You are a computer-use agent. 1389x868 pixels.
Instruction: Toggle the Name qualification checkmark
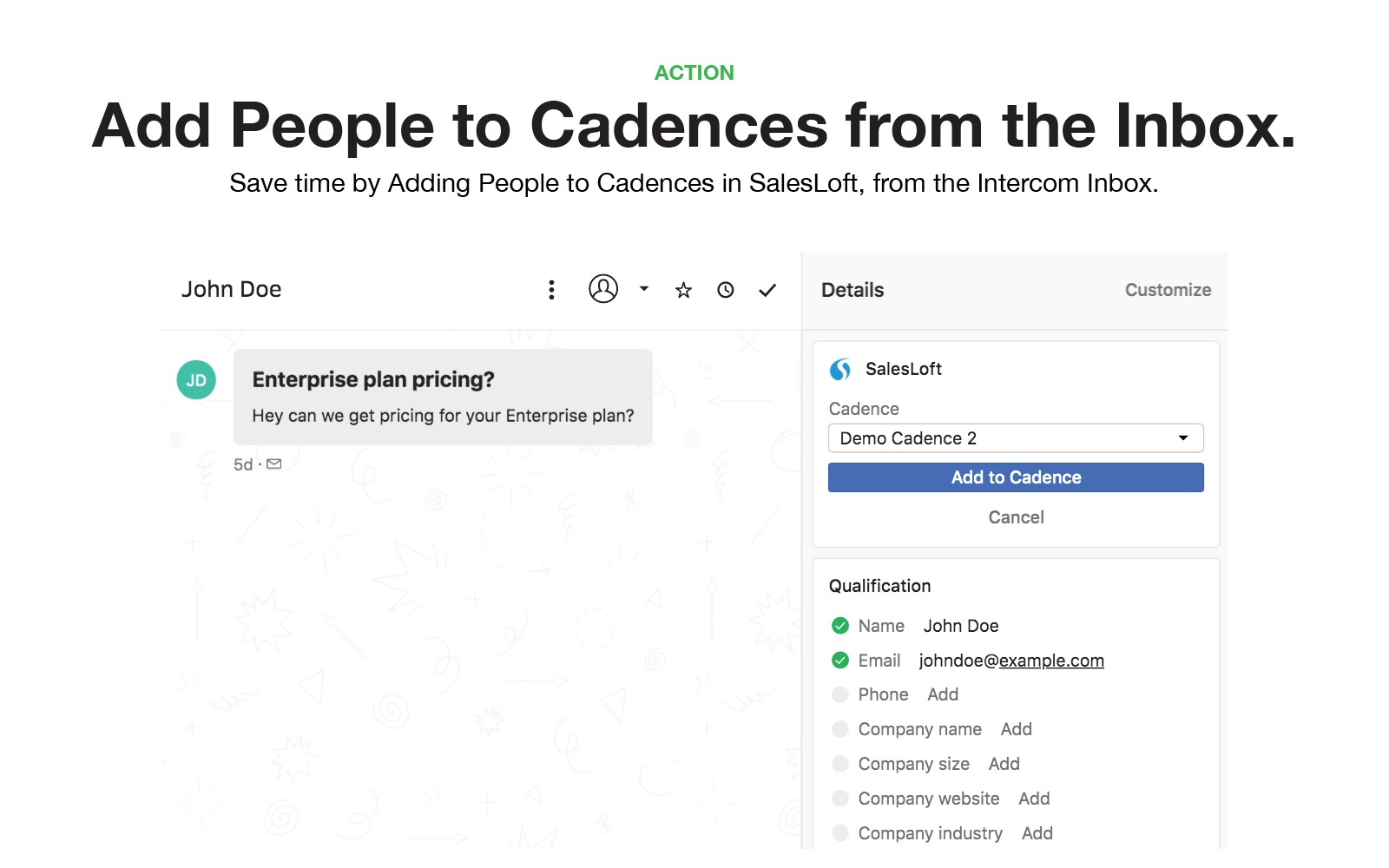[x=840, y=626]
